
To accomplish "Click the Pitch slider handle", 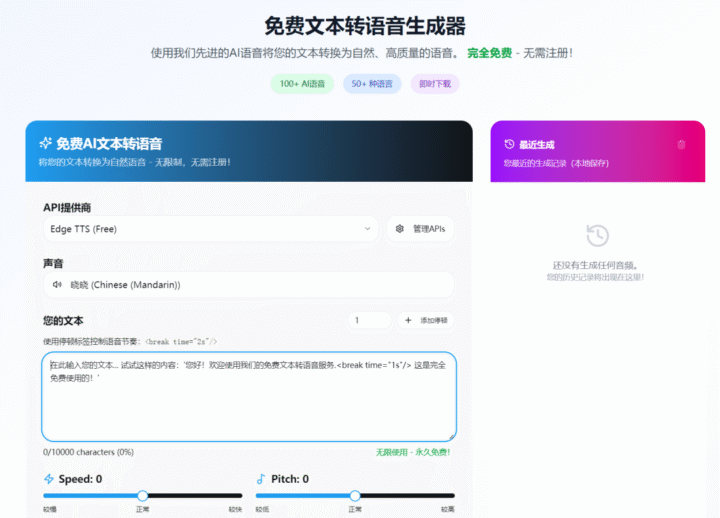I will point(355,495).
